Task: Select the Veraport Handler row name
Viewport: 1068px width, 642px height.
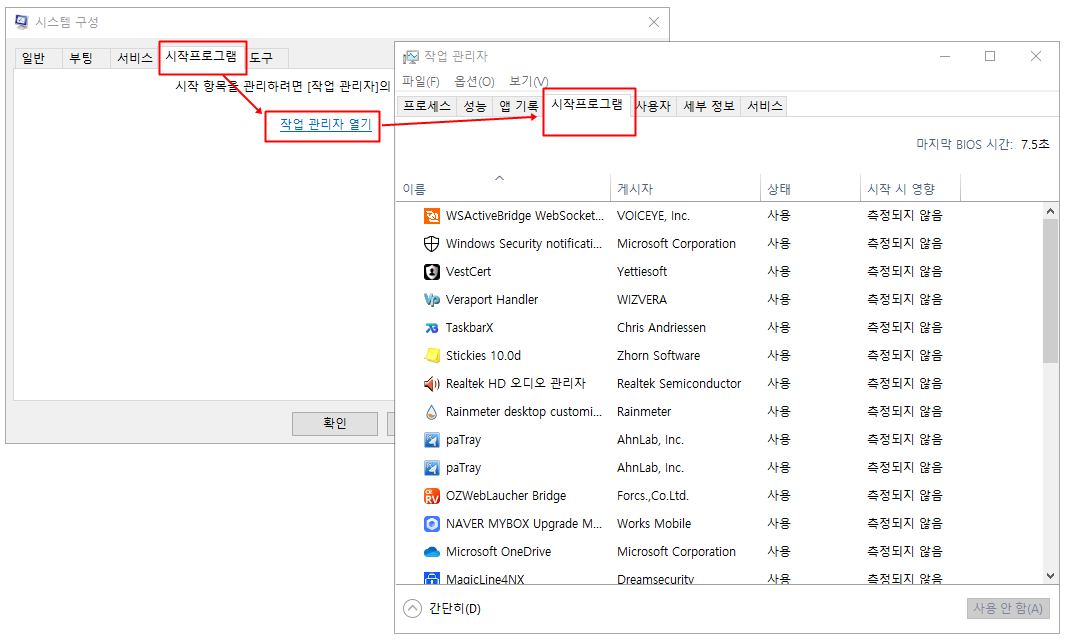Action: pyautogui.click(x=492, y=300)
